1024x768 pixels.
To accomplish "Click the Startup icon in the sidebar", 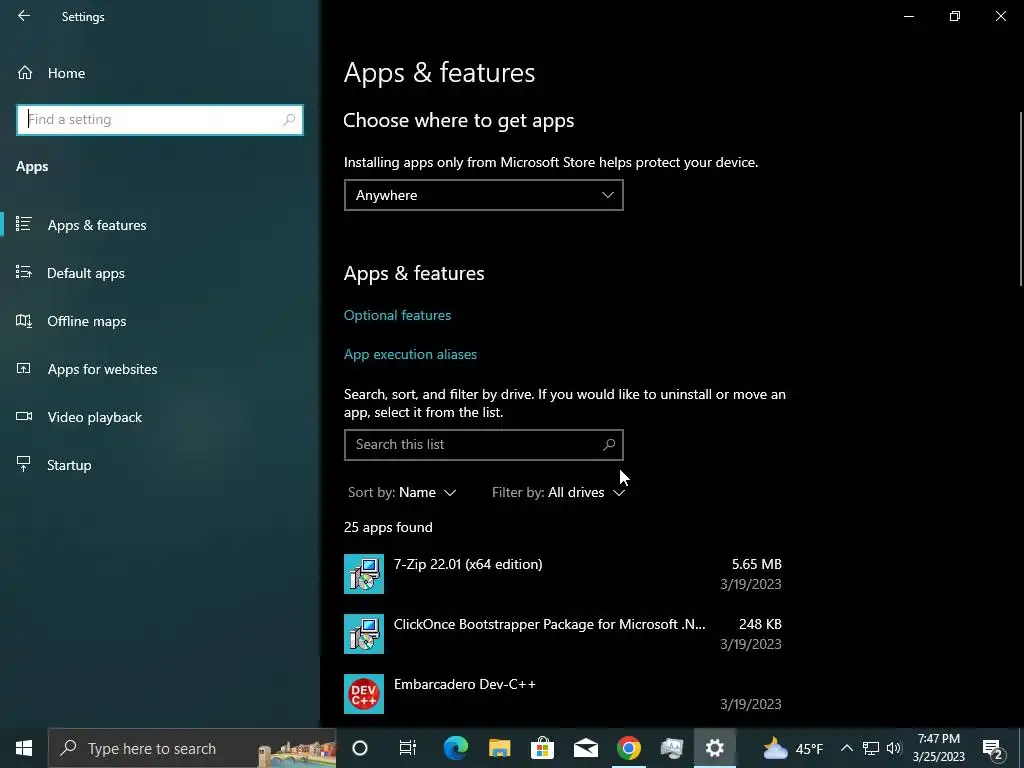I will pyautogui.click(x=24, y=464).
